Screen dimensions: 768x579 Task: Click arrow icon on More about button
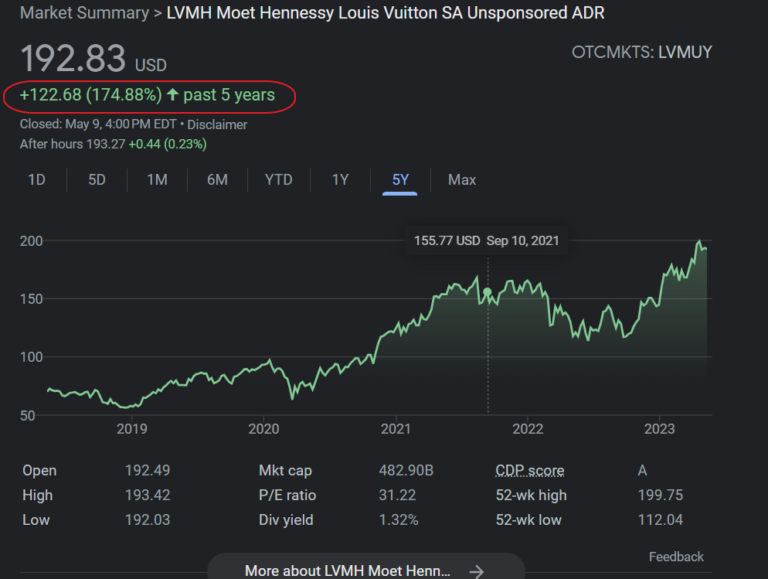[x=477, y=571]
